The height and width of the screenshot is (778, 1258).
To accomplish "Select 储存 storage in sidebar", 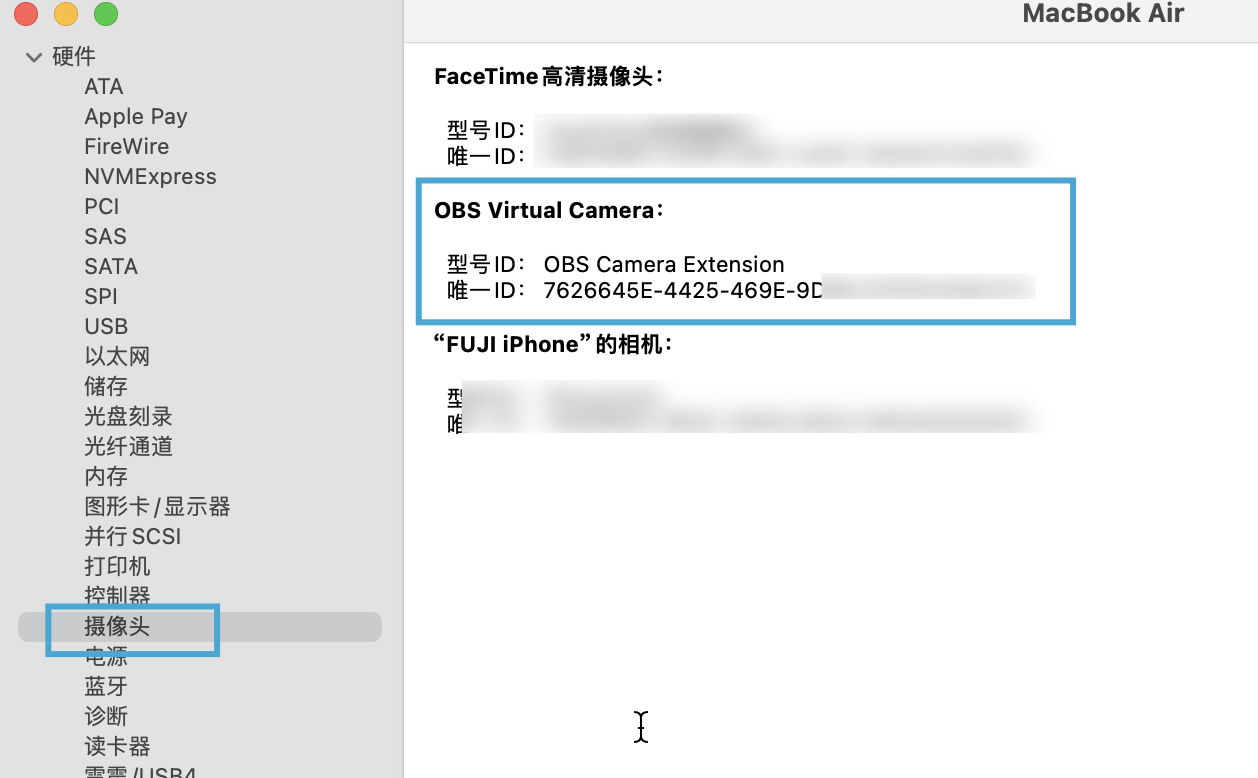I will (106, 387).
